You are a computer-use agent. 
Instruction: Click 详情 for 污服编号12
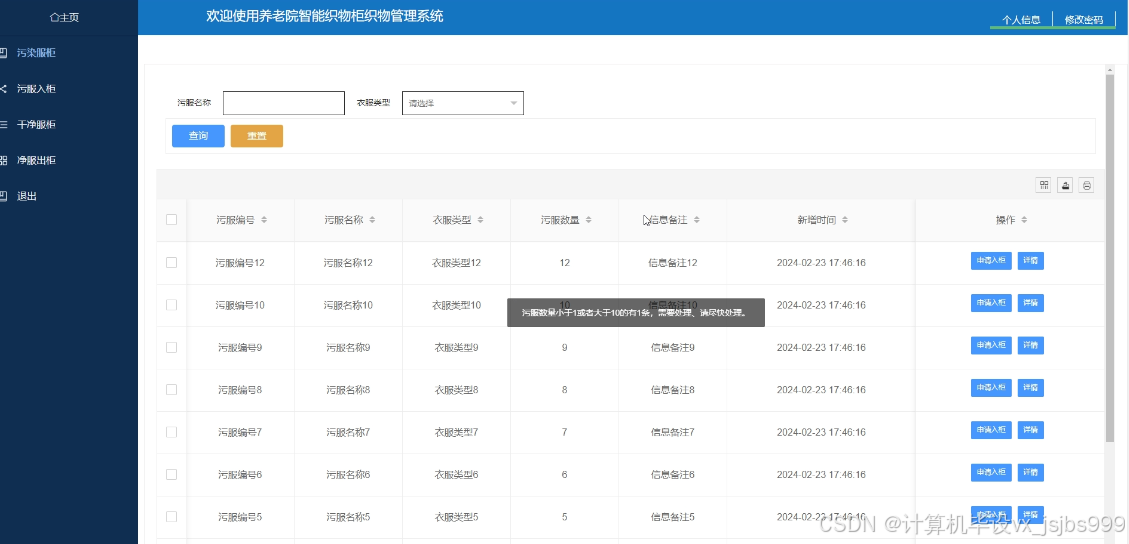pyautogui.click(x=1030, y=260)
